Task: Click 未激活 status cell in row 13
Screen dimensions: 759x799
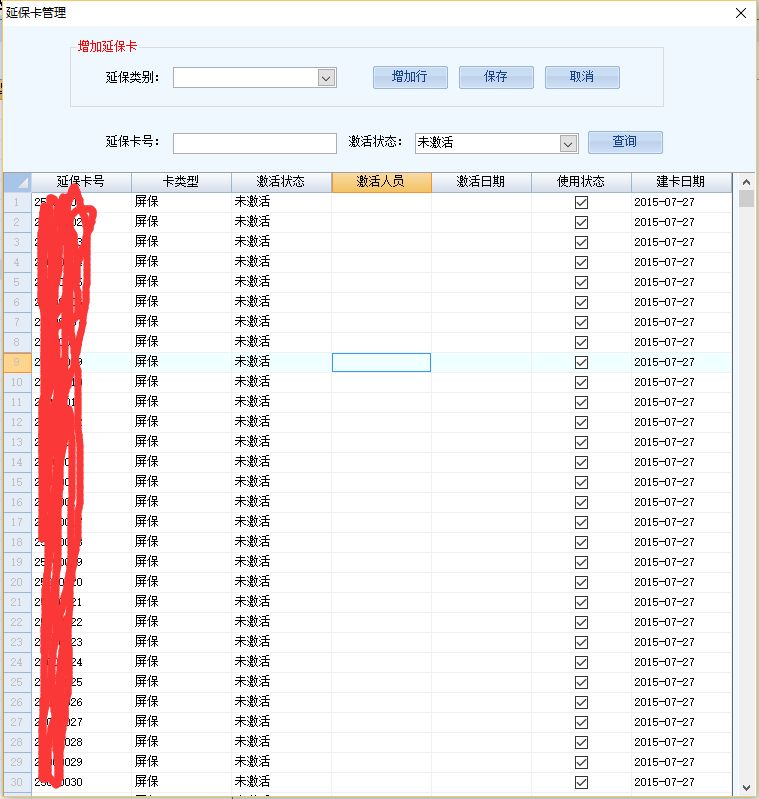Action: pos(281,442)
